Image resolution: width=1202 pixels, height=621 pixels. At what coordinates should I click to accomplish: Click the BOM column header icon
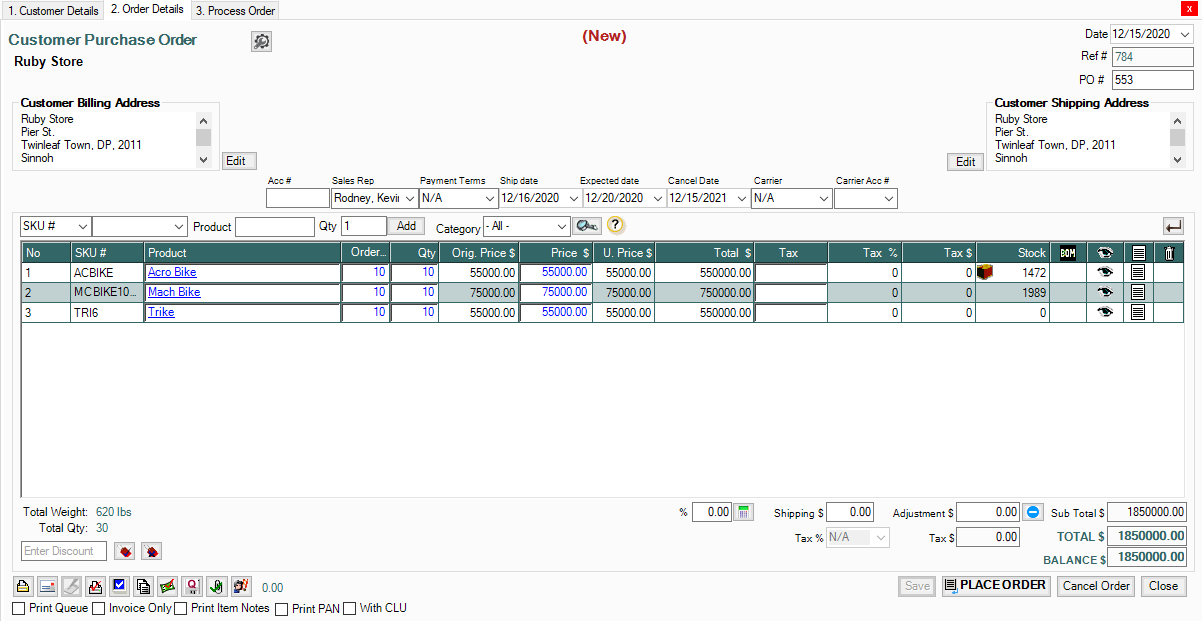[x=1067, y=253]
